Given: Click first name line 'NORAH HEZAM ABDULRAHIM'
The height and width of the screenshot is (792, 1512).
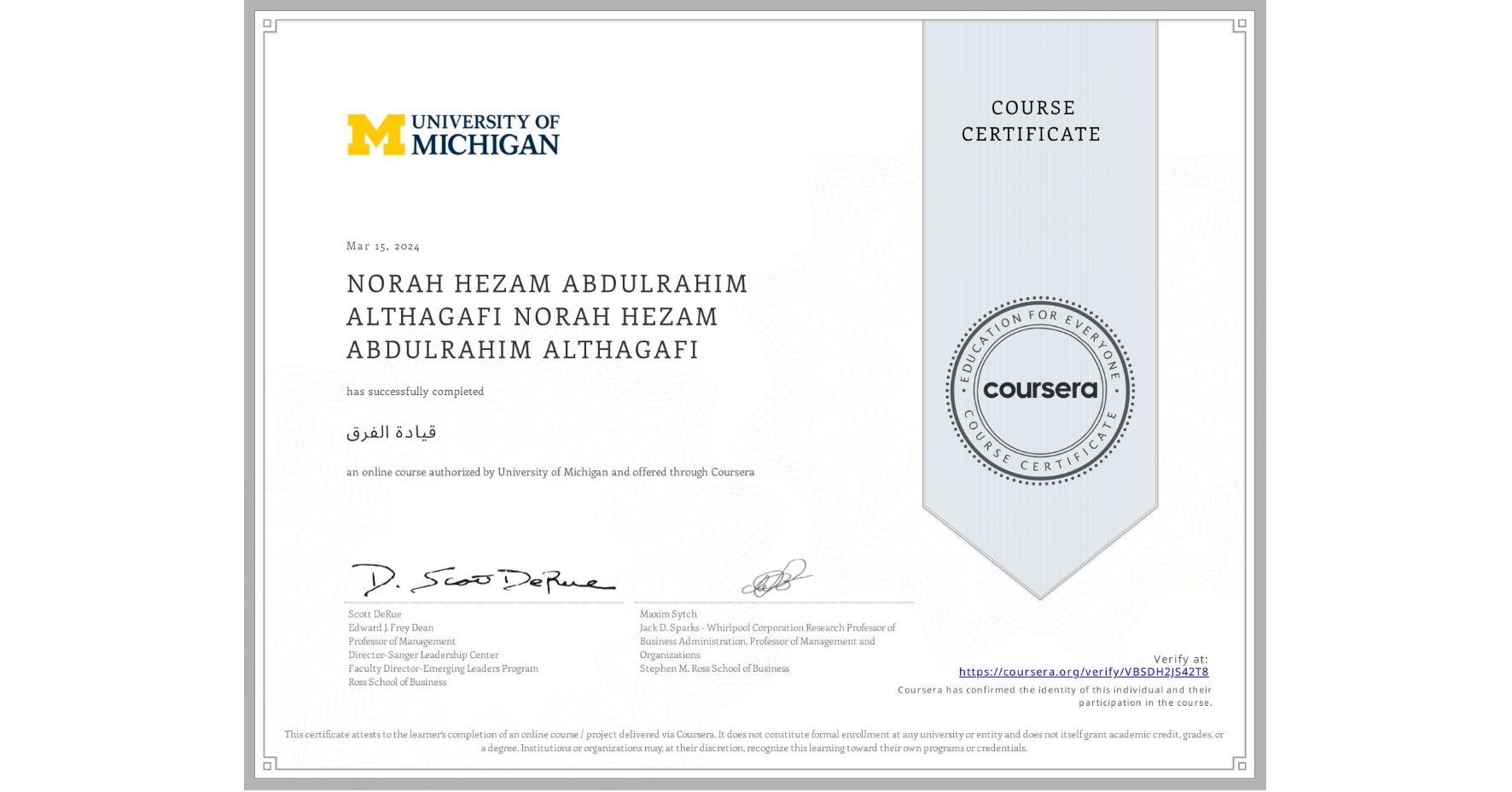Looking at the screenshot, I should coord(547,283).
